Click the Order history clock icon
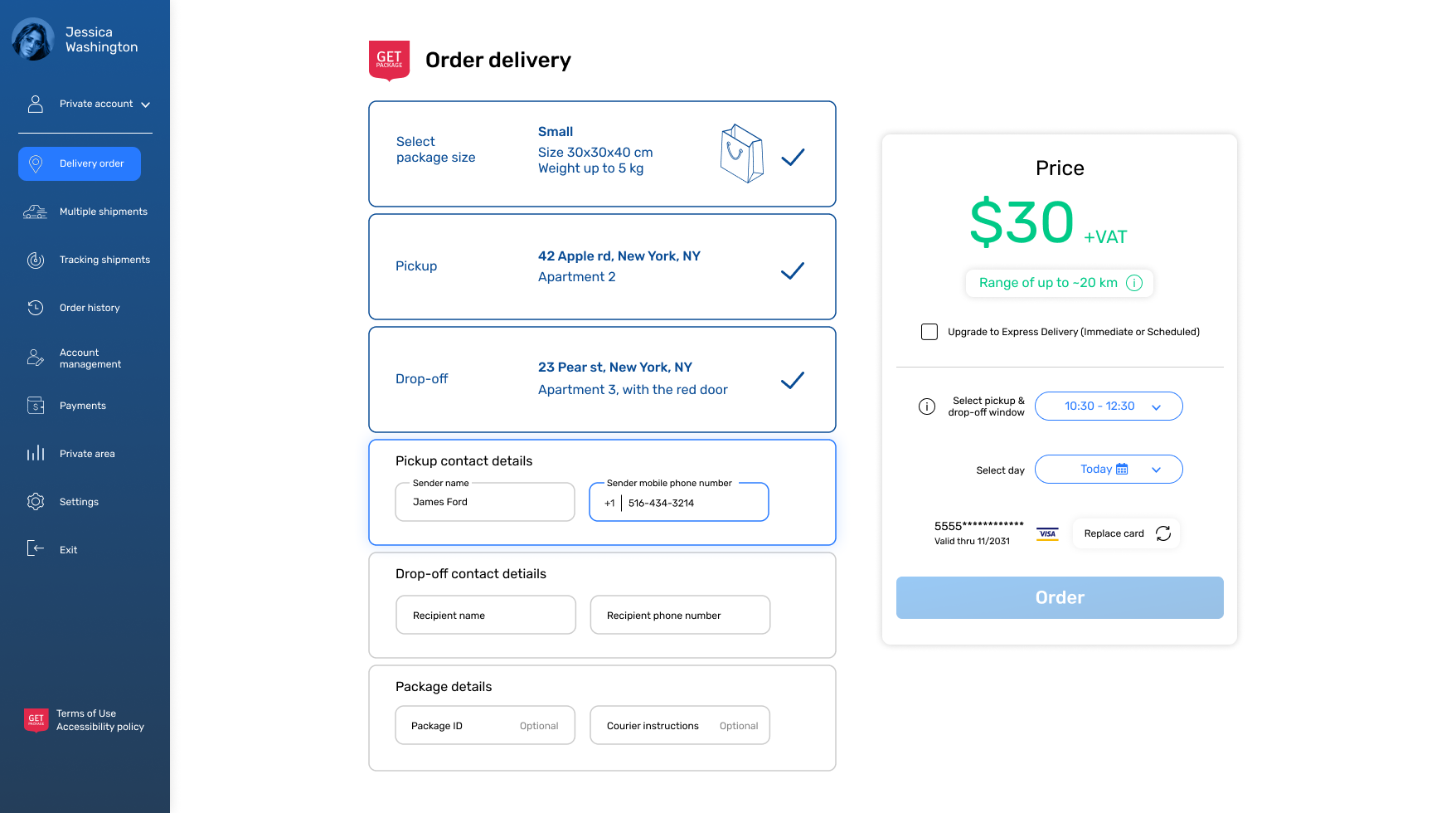This screenshot has width=1456, height=813. click(36, 308)
